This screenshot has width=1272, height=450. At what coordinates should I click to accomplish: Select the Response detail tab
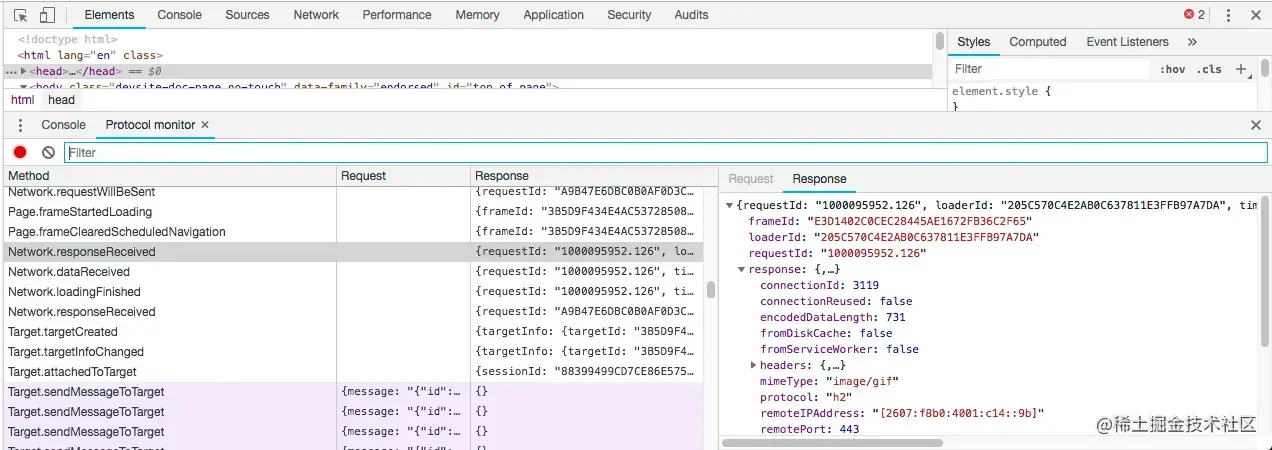(x=819, y=179)
